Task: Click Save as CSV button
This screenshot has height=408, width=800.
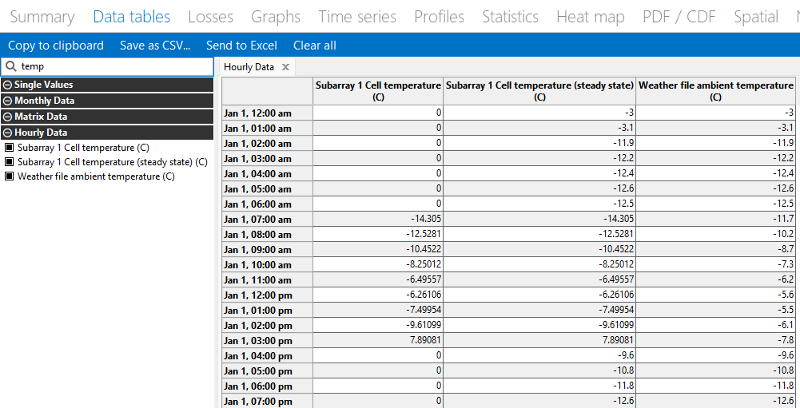Action: 154,46
